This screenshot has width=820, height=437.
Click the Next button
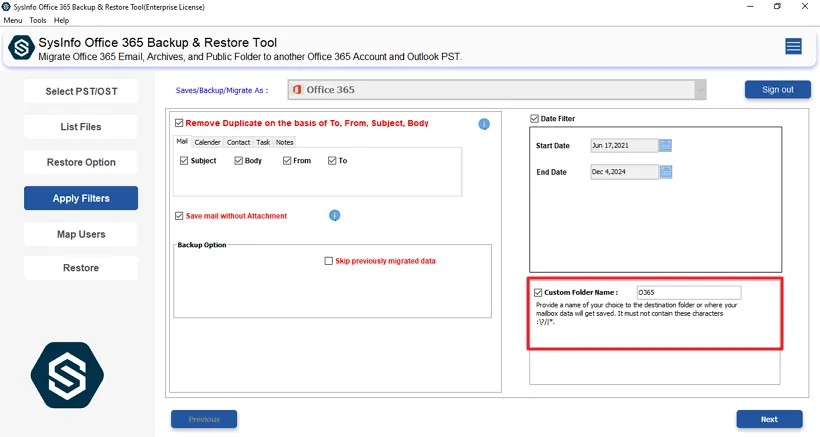click(769, 419)
